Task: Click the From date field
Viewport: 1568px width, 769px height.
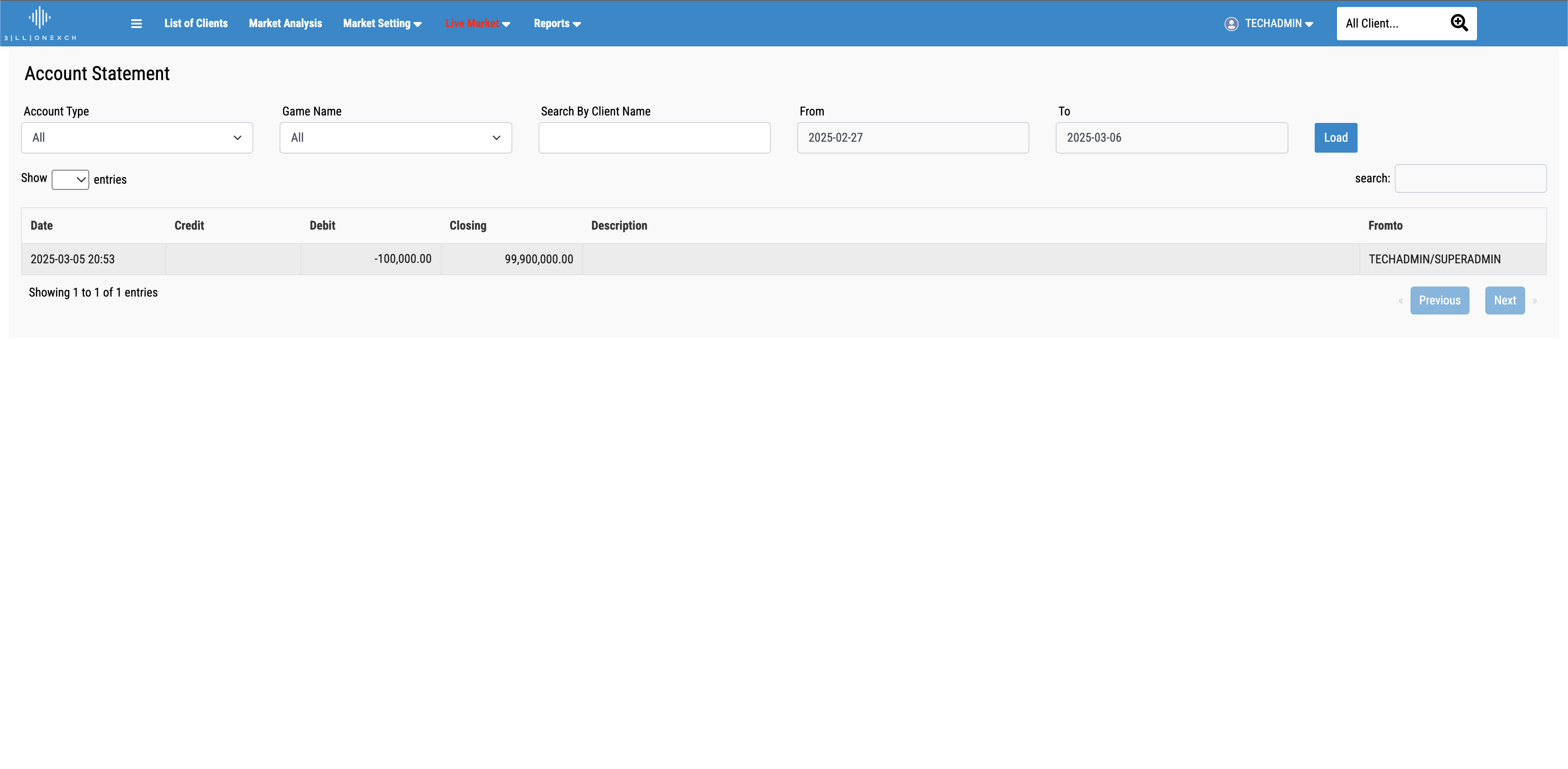Action: (913, 137)
